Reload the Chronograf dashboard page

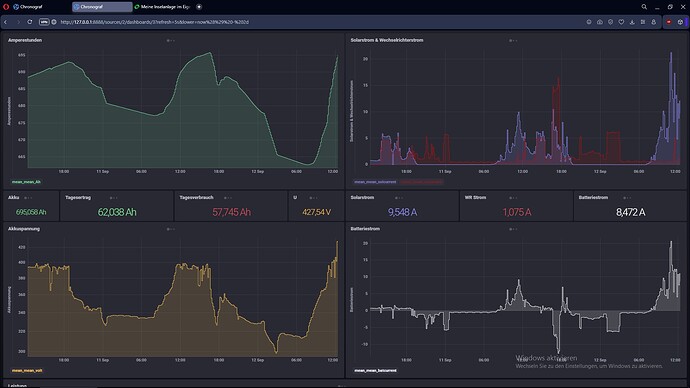click(x=29, y=22)
